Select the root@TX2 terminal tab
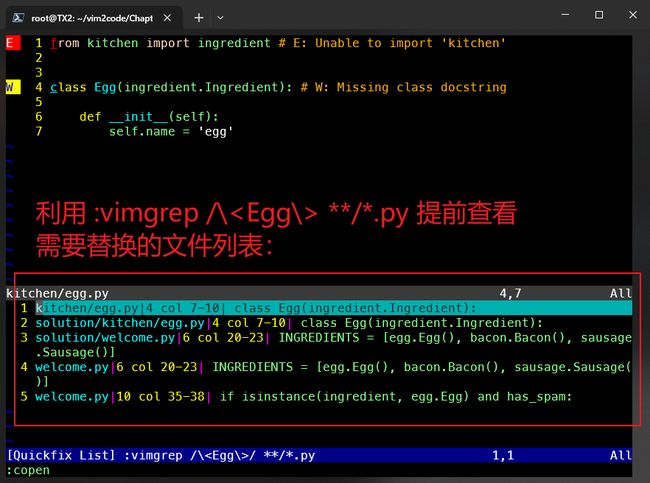Image resolution: width=650 pixels, height=483 pixels. (94, 18)
